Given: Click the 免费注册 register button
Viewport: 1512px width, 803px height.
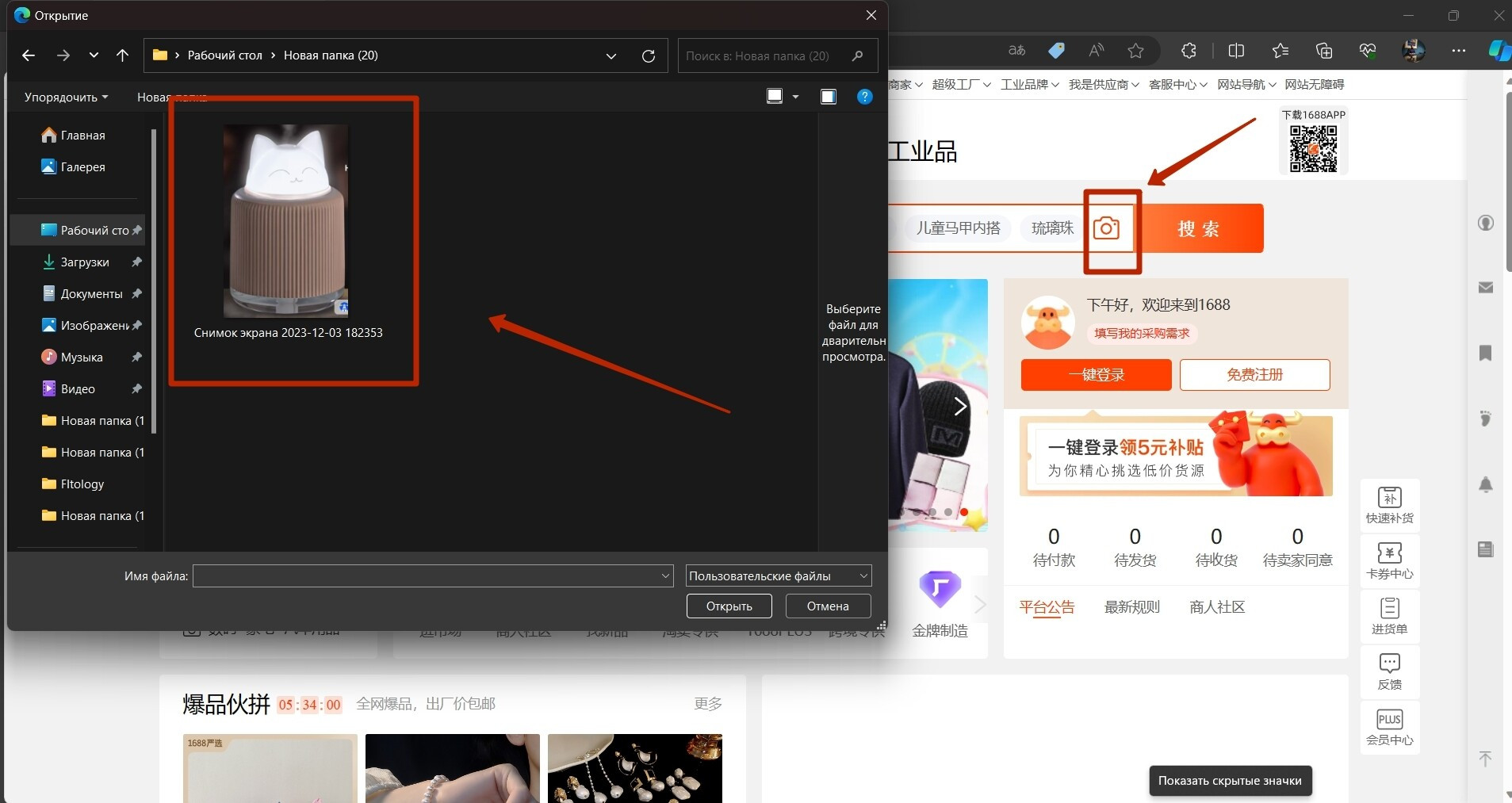Looking at the screenshot, I should pos(1255,375).
